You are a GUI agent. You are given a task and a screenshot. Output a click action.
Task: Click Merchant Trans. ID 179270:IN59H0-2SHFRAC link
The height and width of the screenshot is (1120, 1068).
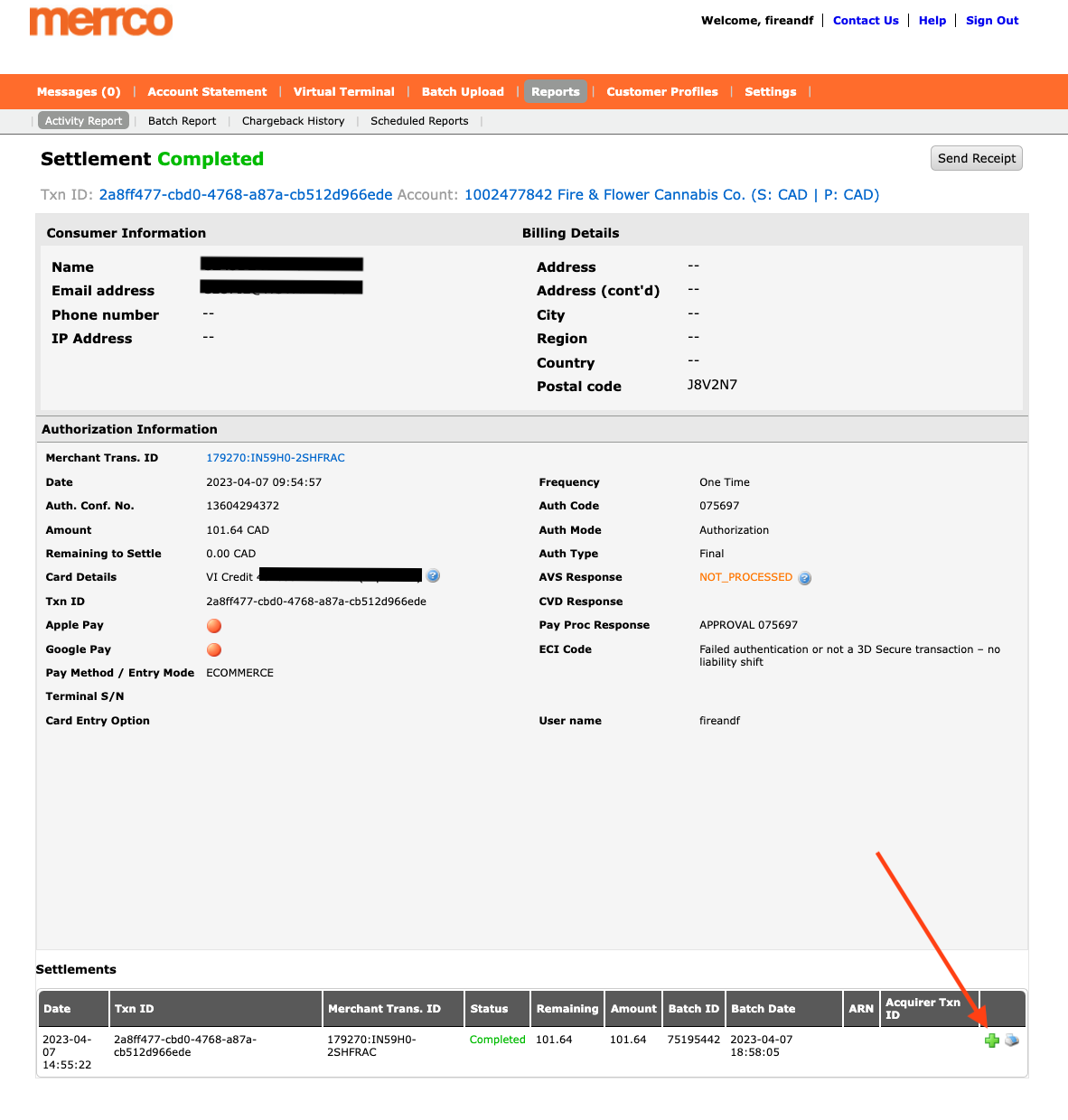276,458
